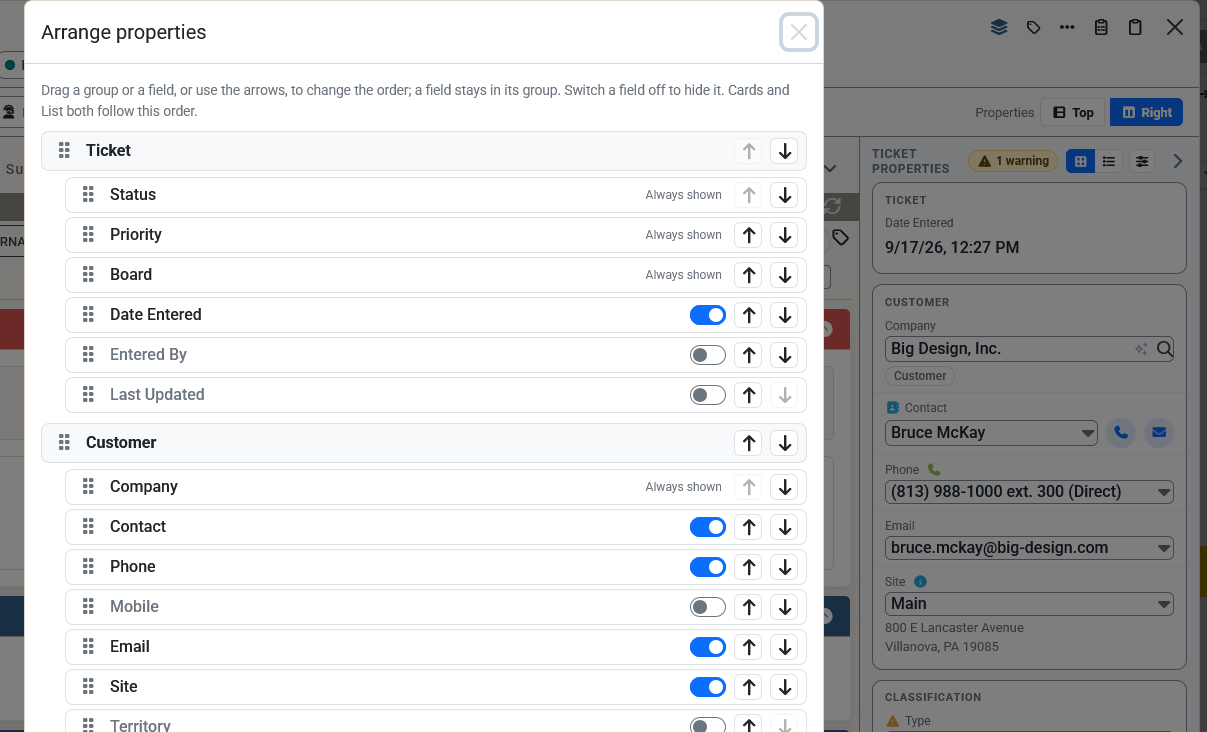Switch off the Site field toggle
This screenshot has height=732, width=1207.
(x=708, y=687)
